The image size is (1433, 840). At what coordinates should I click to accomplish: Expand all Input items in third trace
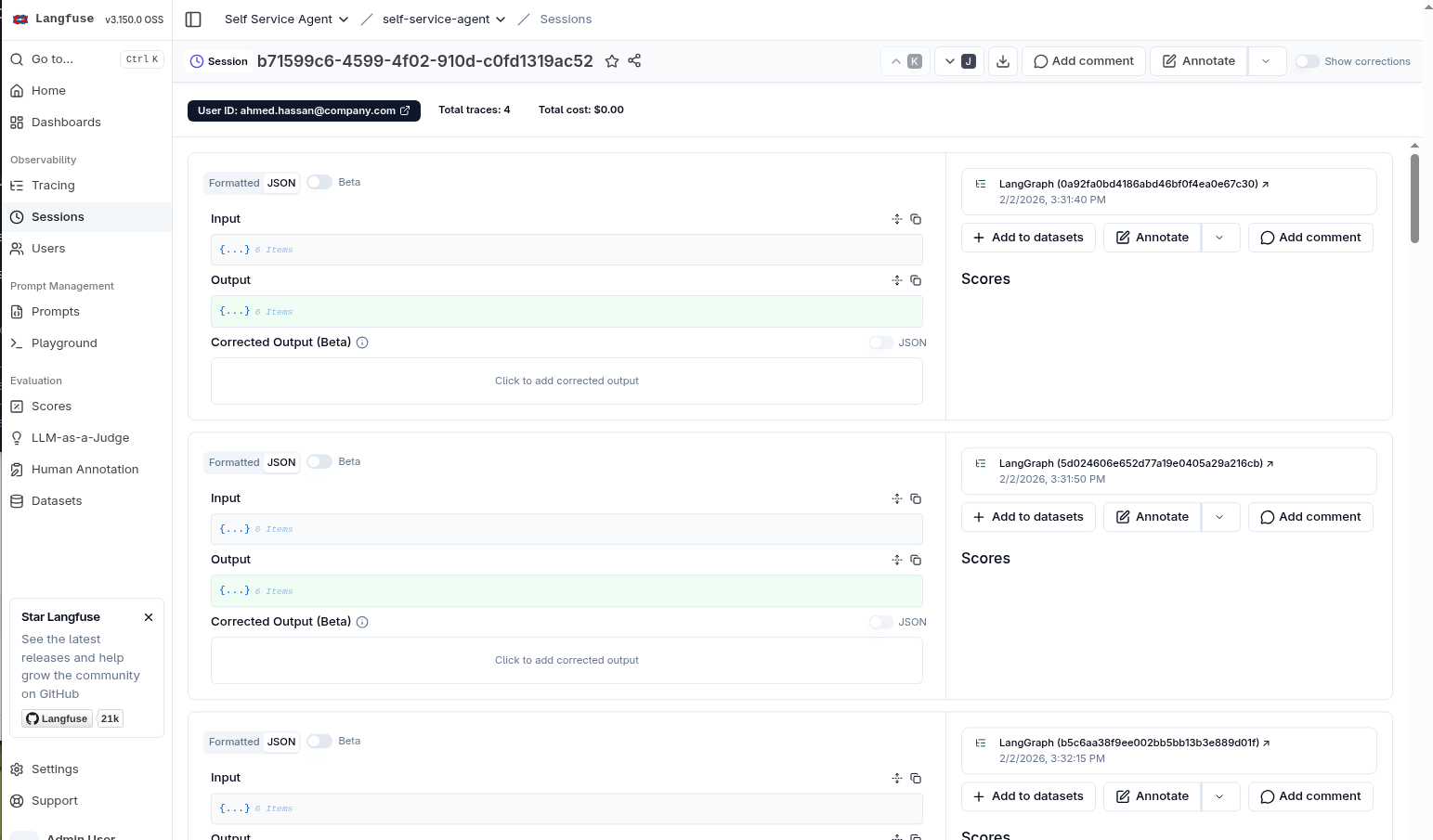(x=897, y=778)
